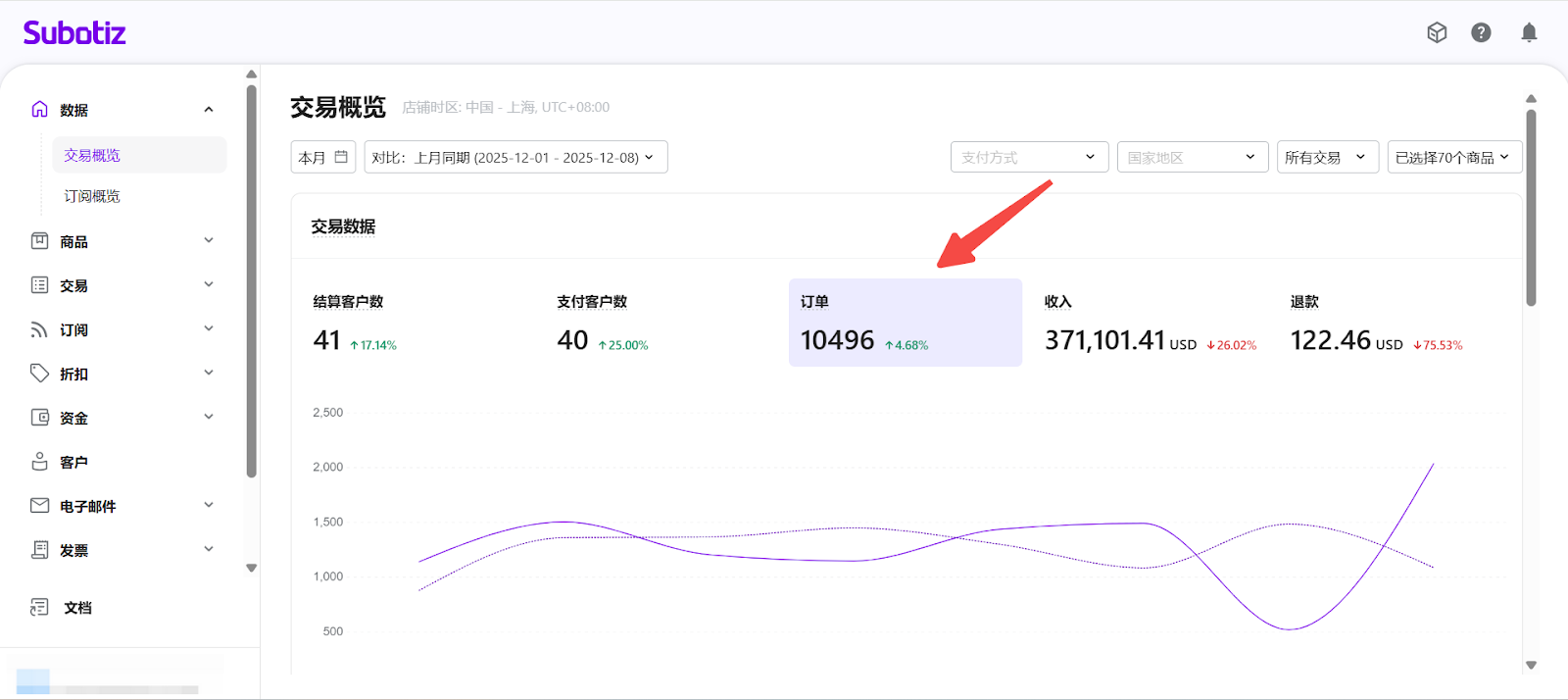
Task: Expand the 商品 sidebar menu
Action: tap(209, 241)
